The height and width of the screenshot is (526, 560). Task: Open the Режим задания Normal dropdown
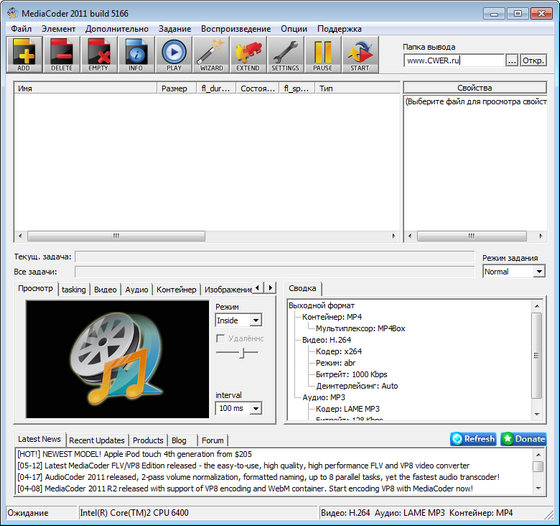(x=513, y=272)
